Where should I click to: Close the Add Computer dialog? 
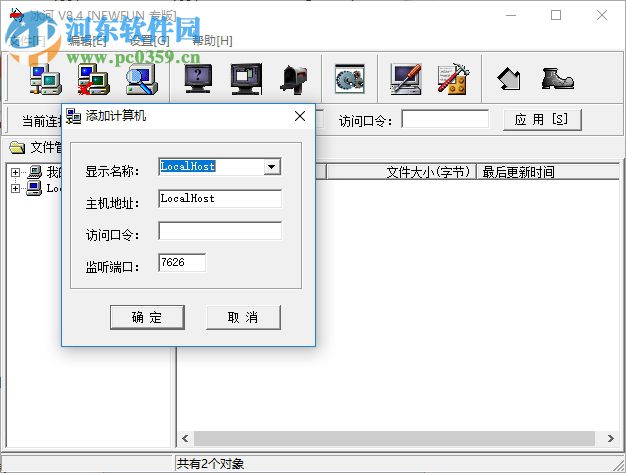pyautogui.click(x=300, y=116)
